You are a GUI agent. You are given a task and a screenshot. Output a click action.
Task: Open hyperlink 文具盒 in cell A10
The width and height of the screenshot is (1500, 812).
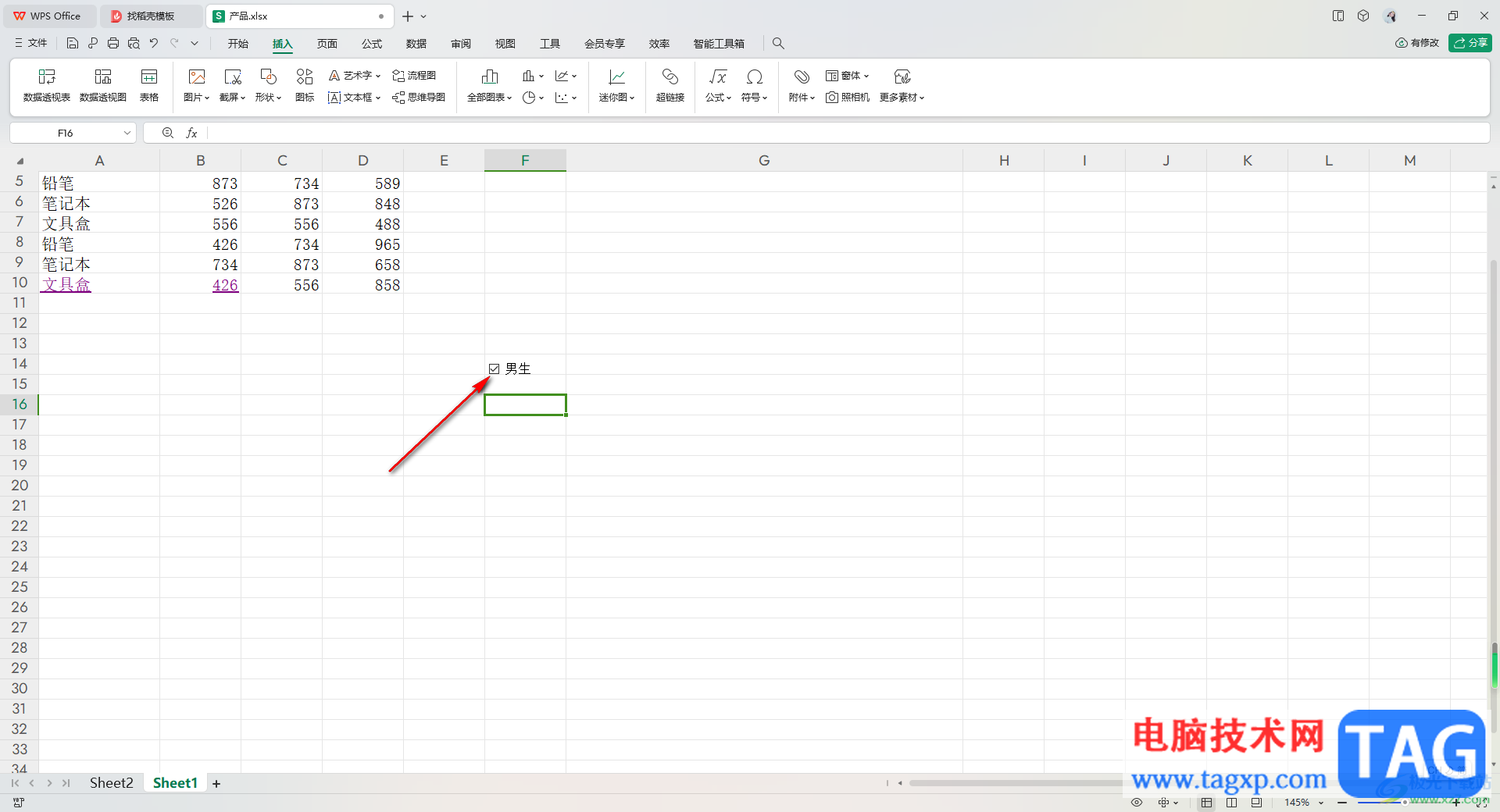pyautogui.click(x=66, y=285)
